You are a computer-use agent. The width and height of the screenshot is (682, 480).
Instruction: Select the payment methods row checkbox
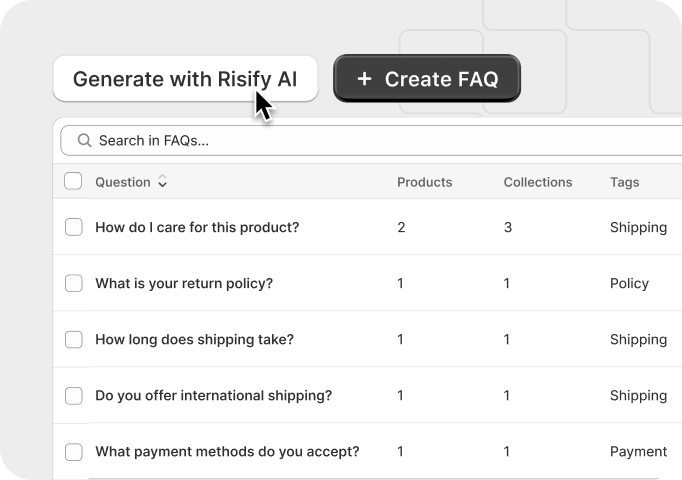coord(73,451)
